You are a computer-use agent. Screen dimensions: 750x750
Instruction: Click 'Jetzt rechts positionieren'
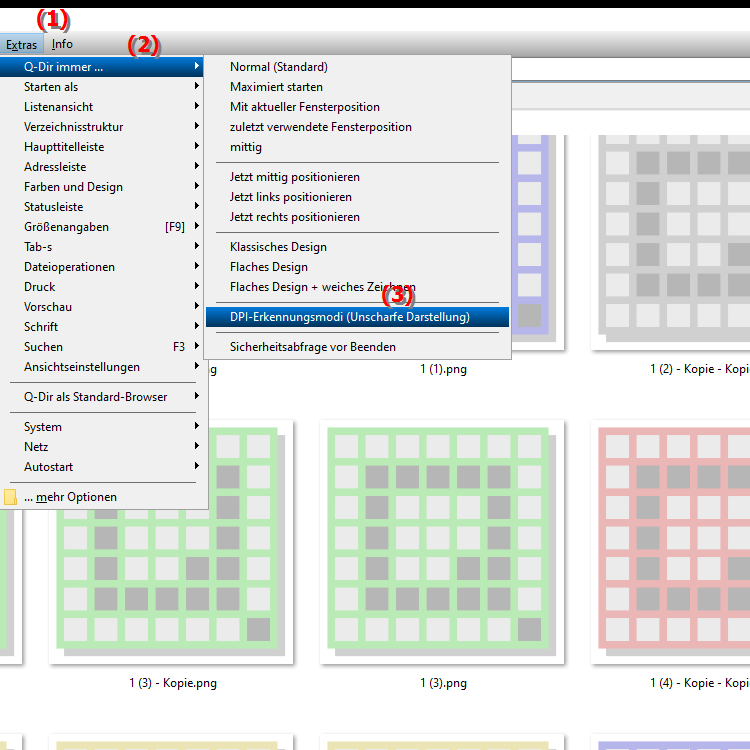tap(357, 217)
